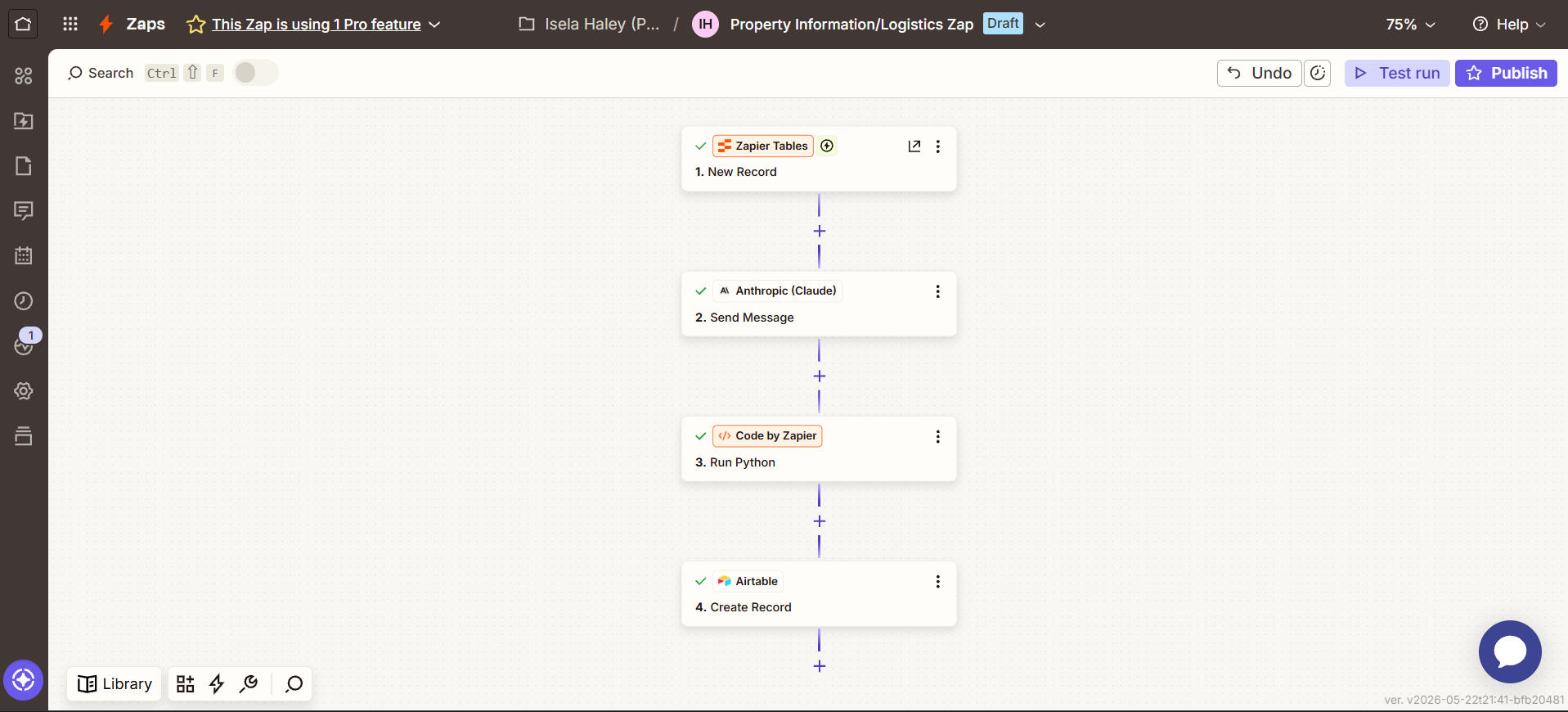Click the '2. Send Message' step title

click(744, 318)
